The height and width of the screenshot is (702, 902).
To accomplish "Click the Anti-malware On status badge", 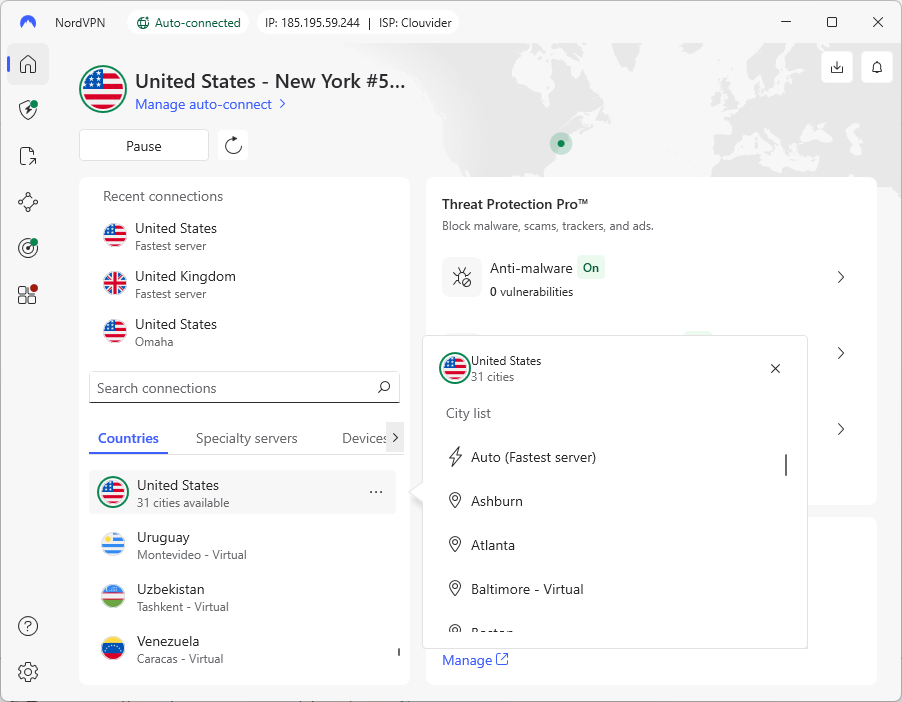I will pyautogui.click(x=590, y=268).
